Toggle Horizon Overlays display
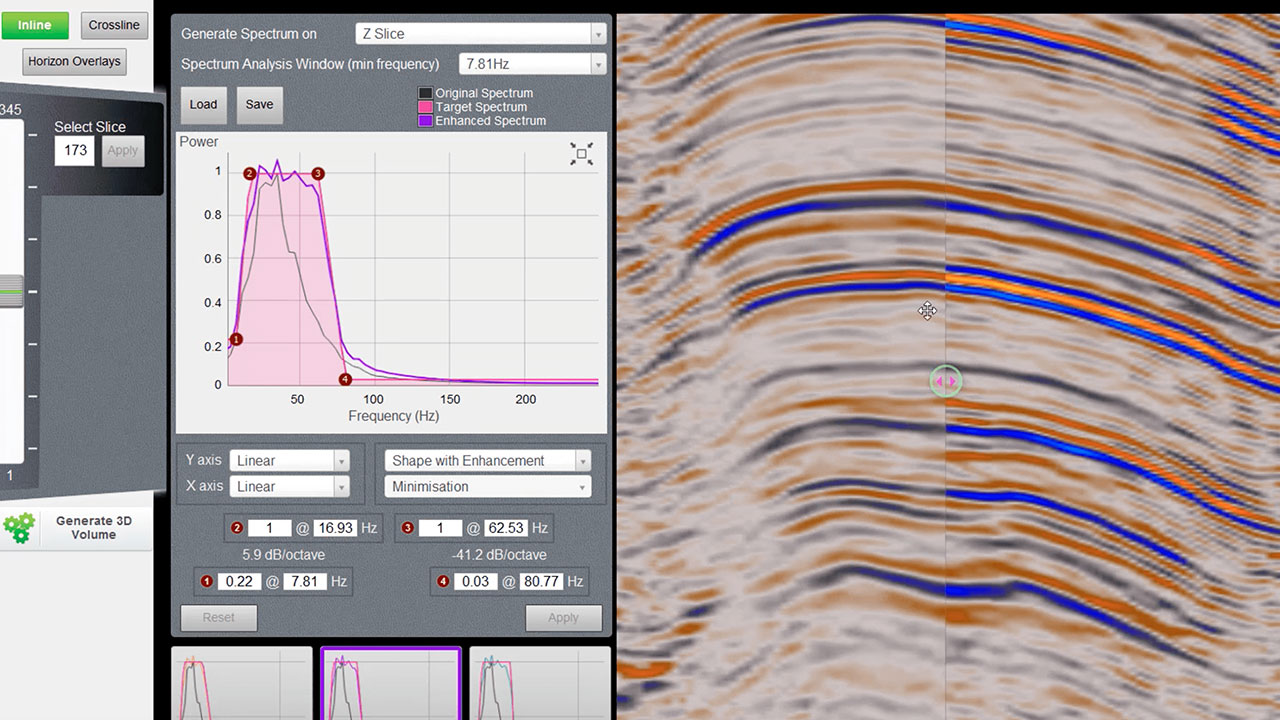The width and height of the screenshot is (1280, 720). tap(74, 61)
